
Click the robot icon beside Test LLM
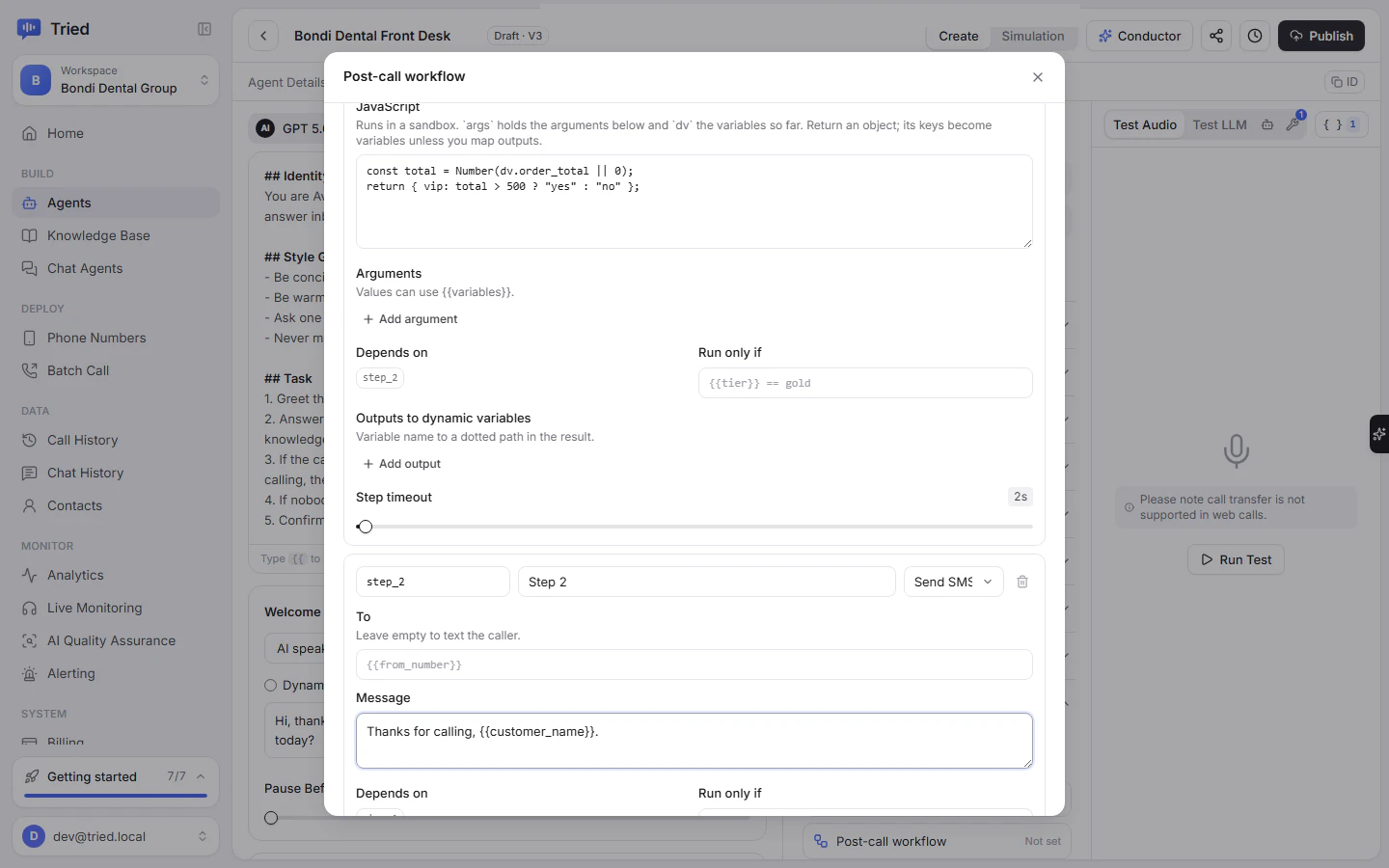[x=1267, y=124]
